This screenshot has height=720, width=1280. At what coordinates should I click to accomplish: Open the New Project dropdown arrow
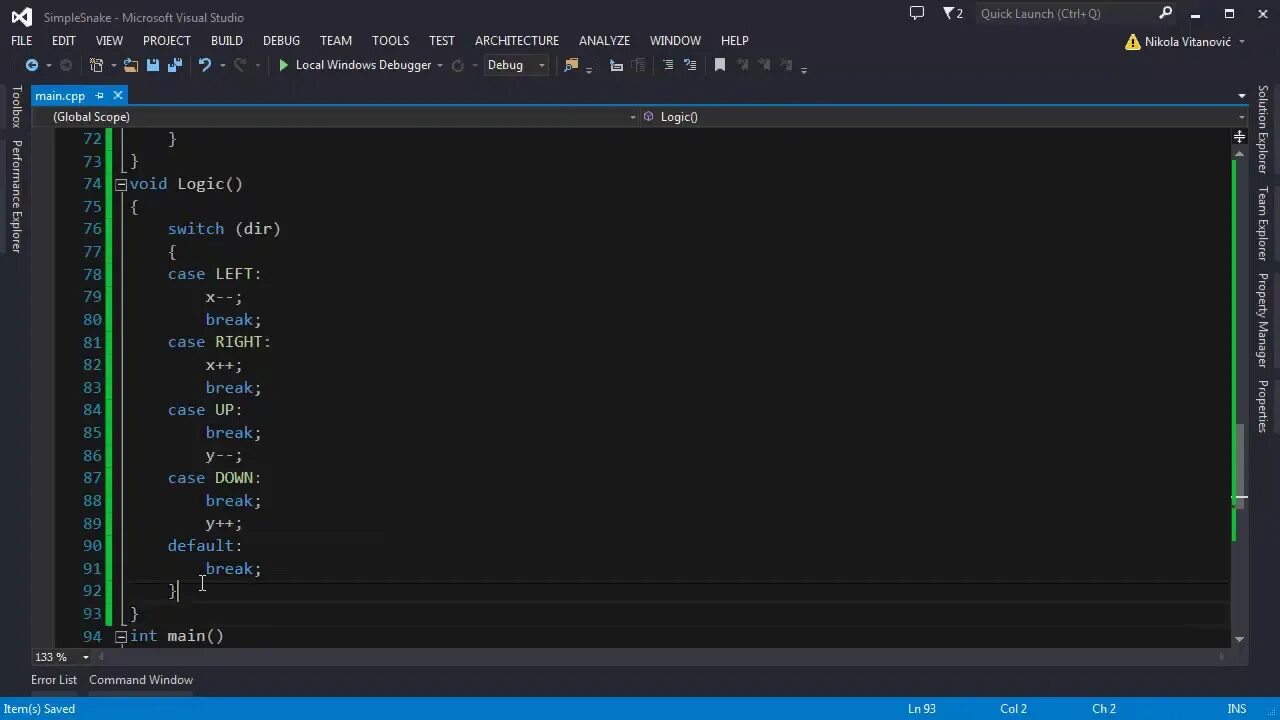pos(112,65)
